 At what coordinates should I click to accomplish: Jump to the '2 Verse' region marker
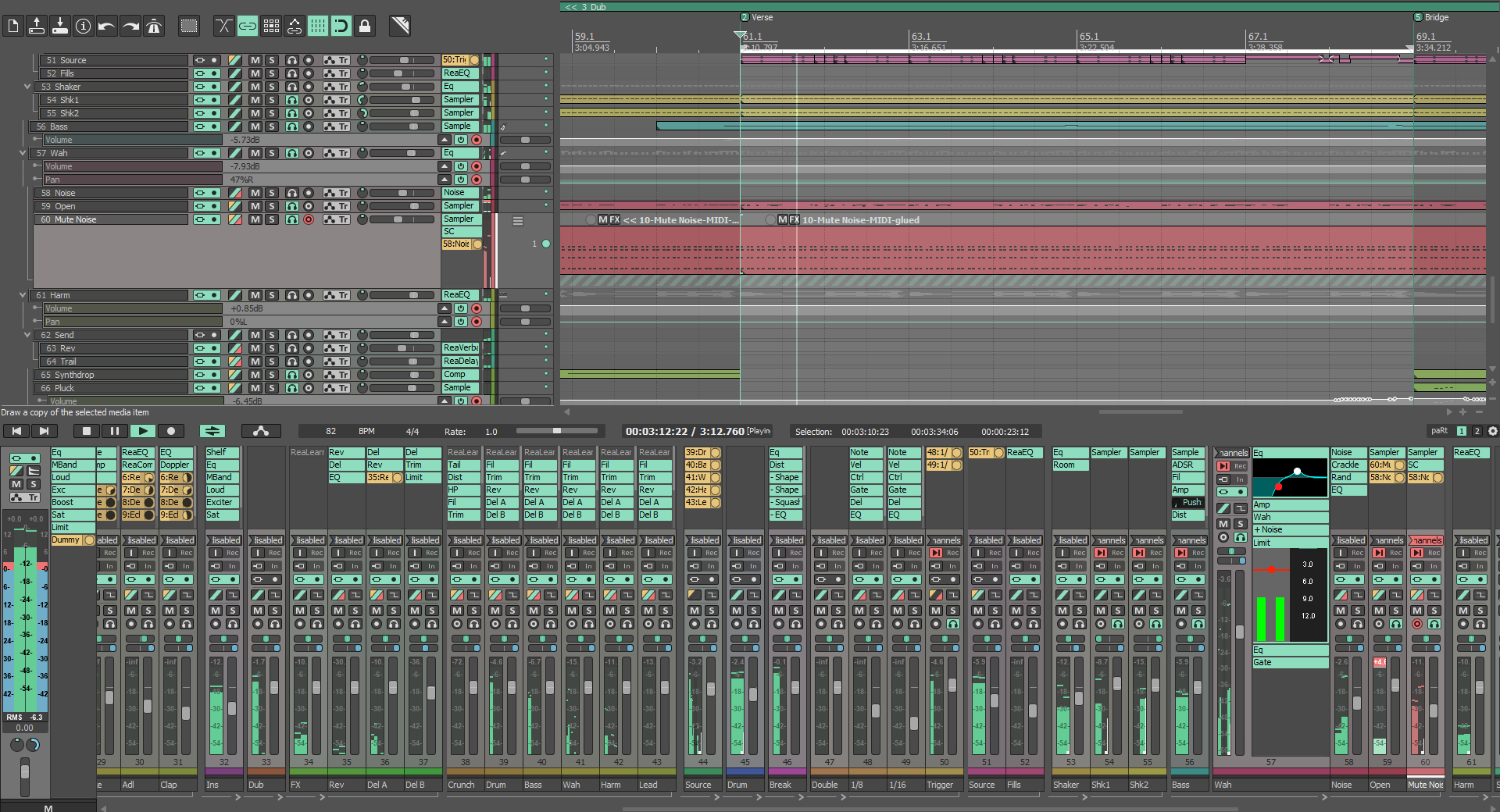pos(757,17)
